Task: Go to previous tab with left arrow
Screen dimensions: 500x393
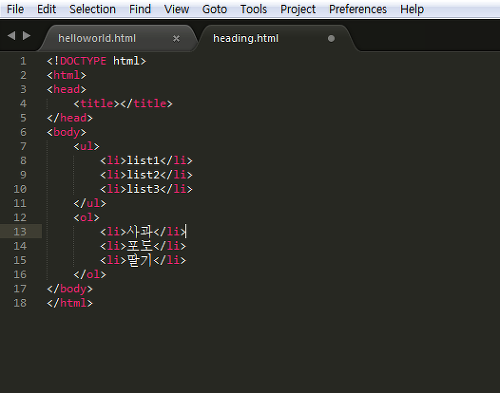Action: [11, 35]
